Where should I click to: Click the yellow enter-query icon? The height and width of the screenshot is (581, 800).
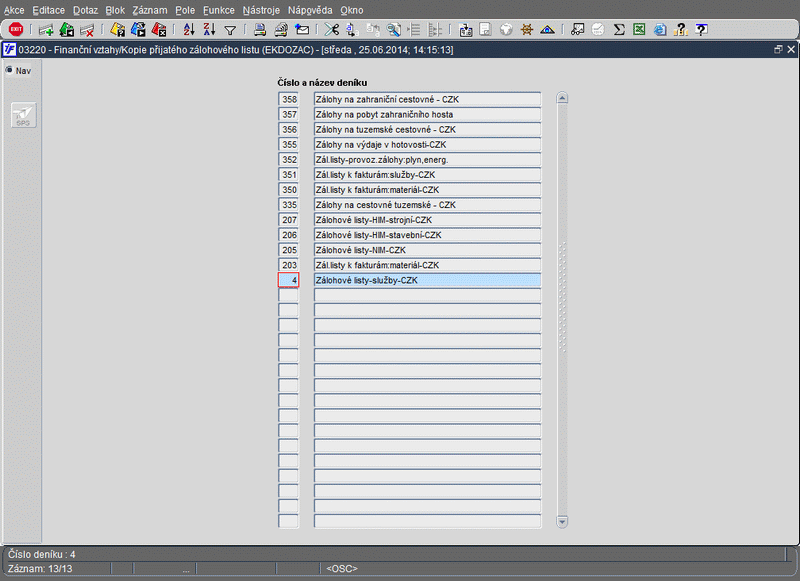pyautogui.click(x=117, y=30)
